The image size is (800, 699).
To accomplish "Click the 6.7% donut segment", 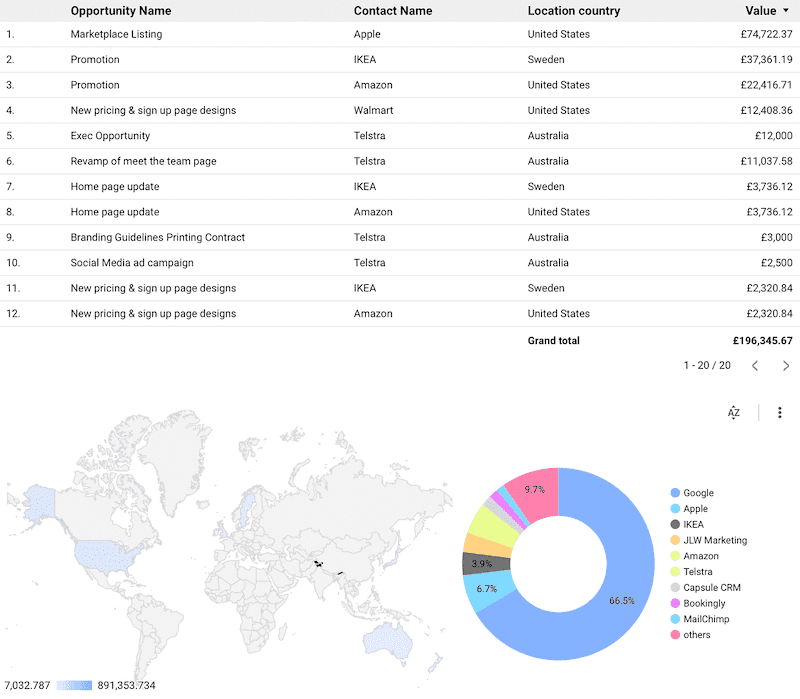I will (486, 589).
